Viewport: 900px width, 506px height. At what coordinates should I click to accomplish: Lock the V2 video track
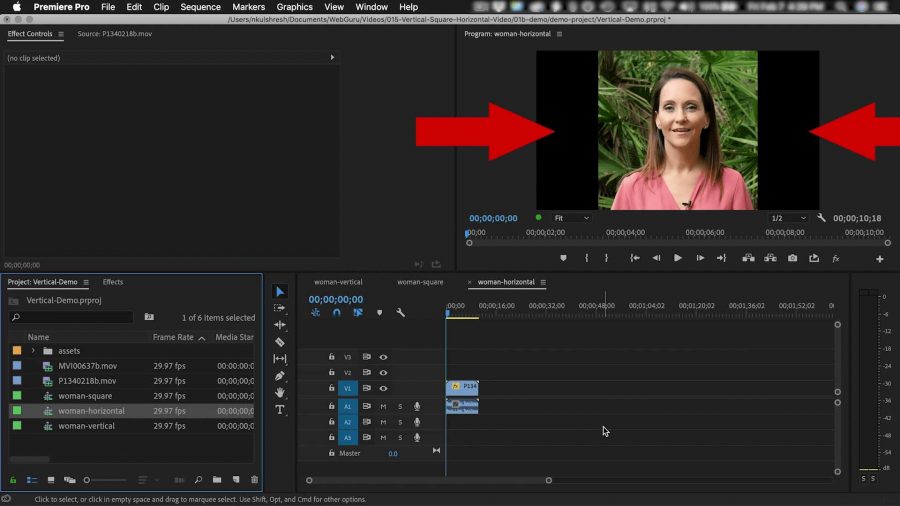(x=331, y=372)
